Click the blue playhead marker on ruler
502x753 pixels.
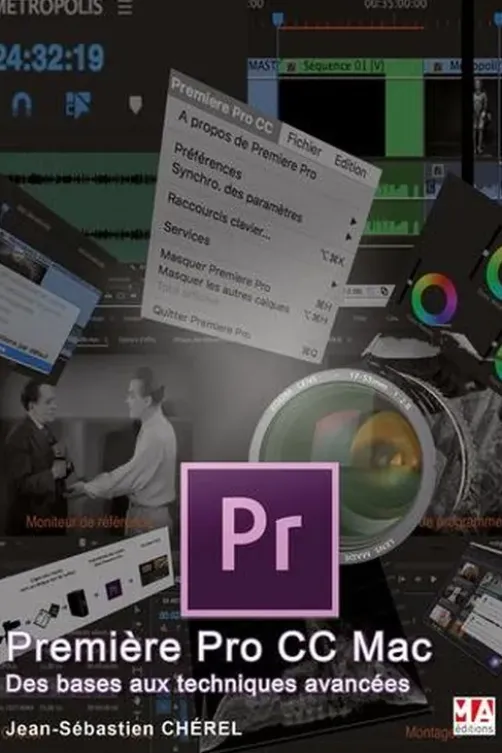(278, 19)
